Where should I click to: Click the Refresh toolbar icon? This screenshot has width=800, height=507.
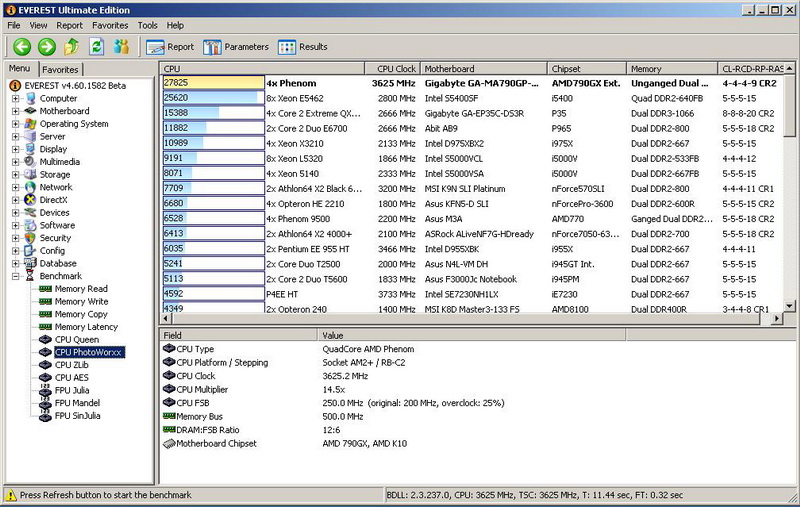click(x=96, y=47)
